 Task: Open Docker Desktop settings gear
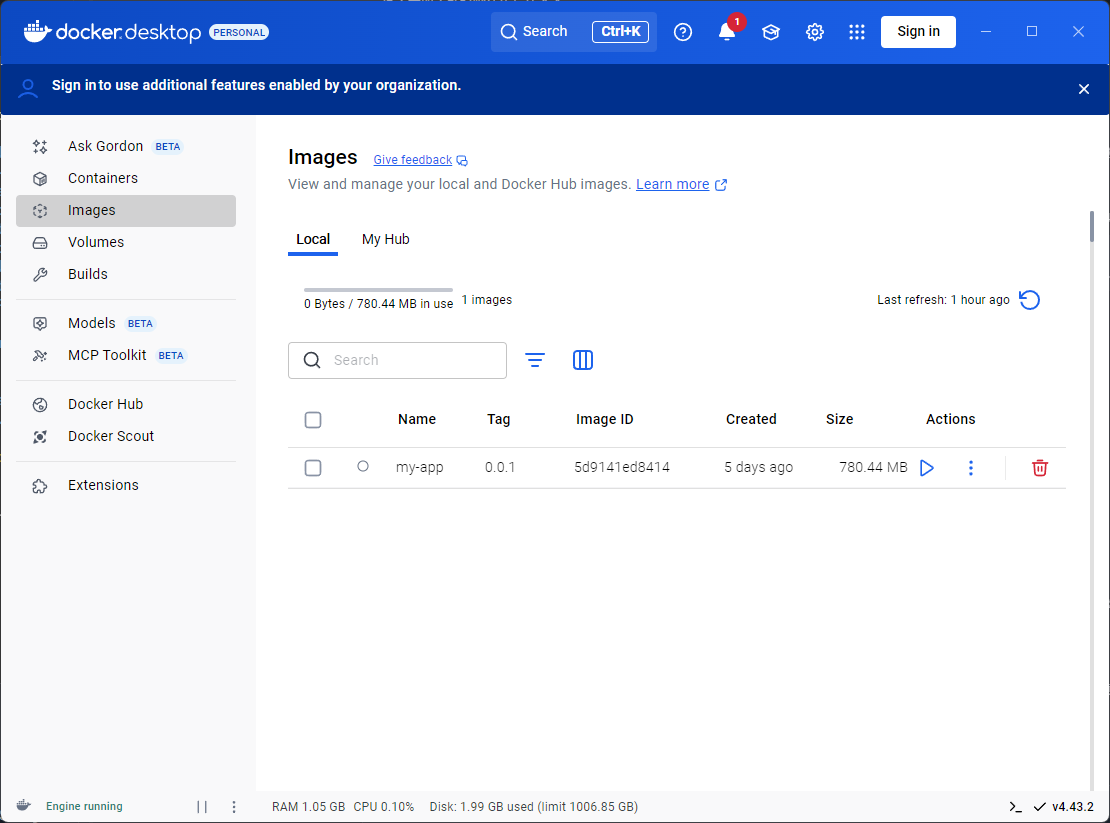pos(814,32)
